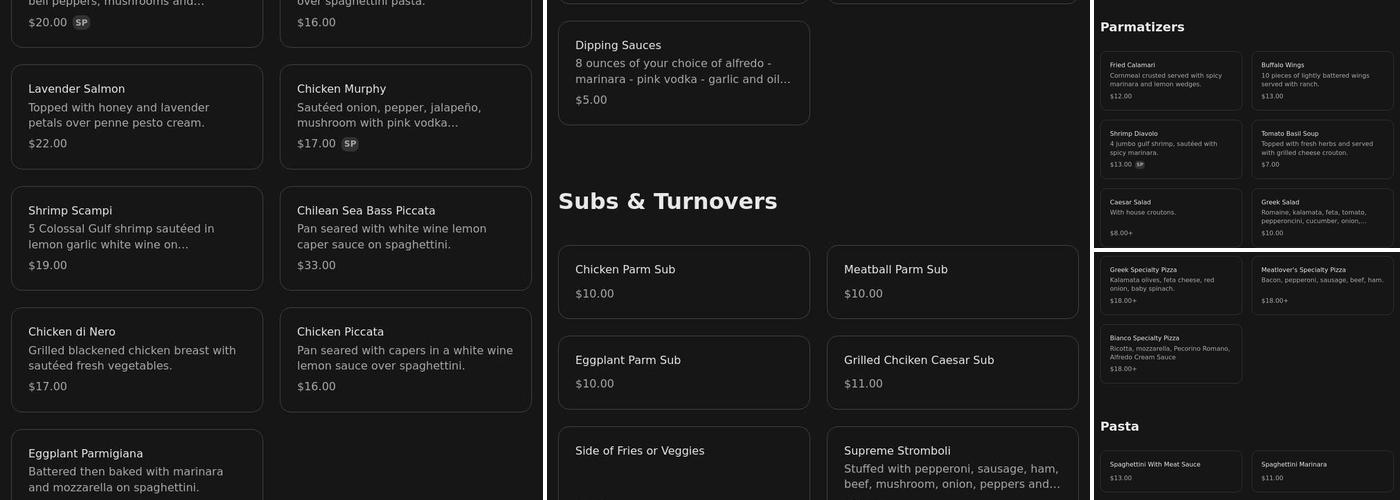Viewport: 1400px width, 500px height.
Task: Choose the Meatball Parm Sub
Action: point(952,281)
